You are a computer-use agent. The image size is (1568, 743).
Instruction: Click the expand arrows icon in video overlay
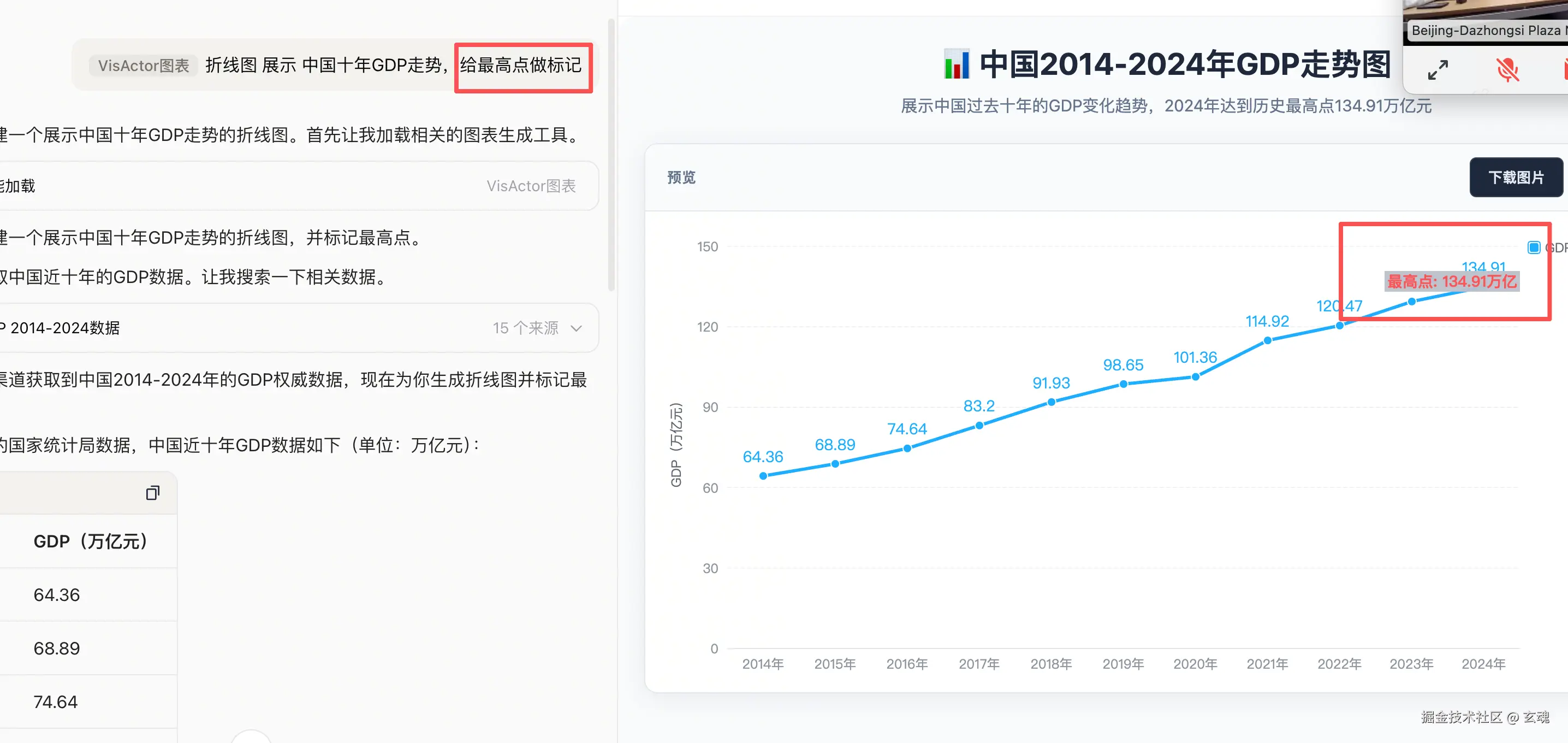(1438, 69)
